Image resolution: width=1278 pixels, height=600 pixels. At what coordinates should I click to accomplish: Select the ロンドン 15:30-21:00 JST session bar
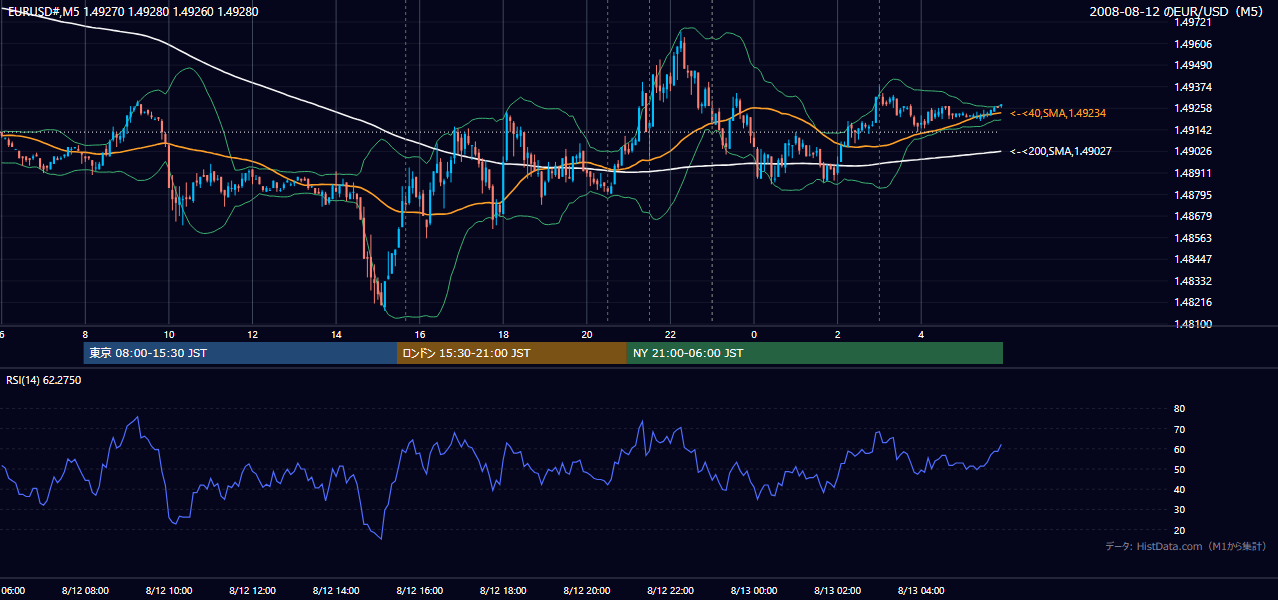tap(512, 353)
